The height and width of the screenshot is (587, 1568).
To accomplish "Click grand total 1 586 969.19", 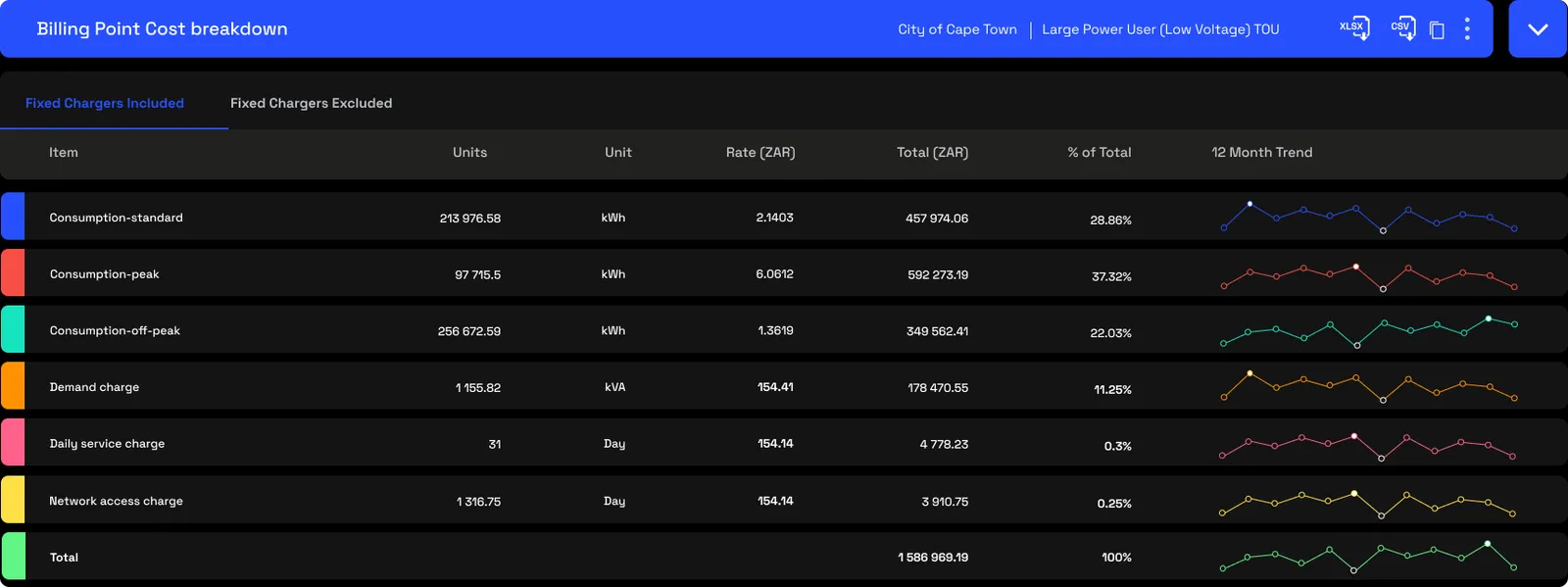I will 933,558.
